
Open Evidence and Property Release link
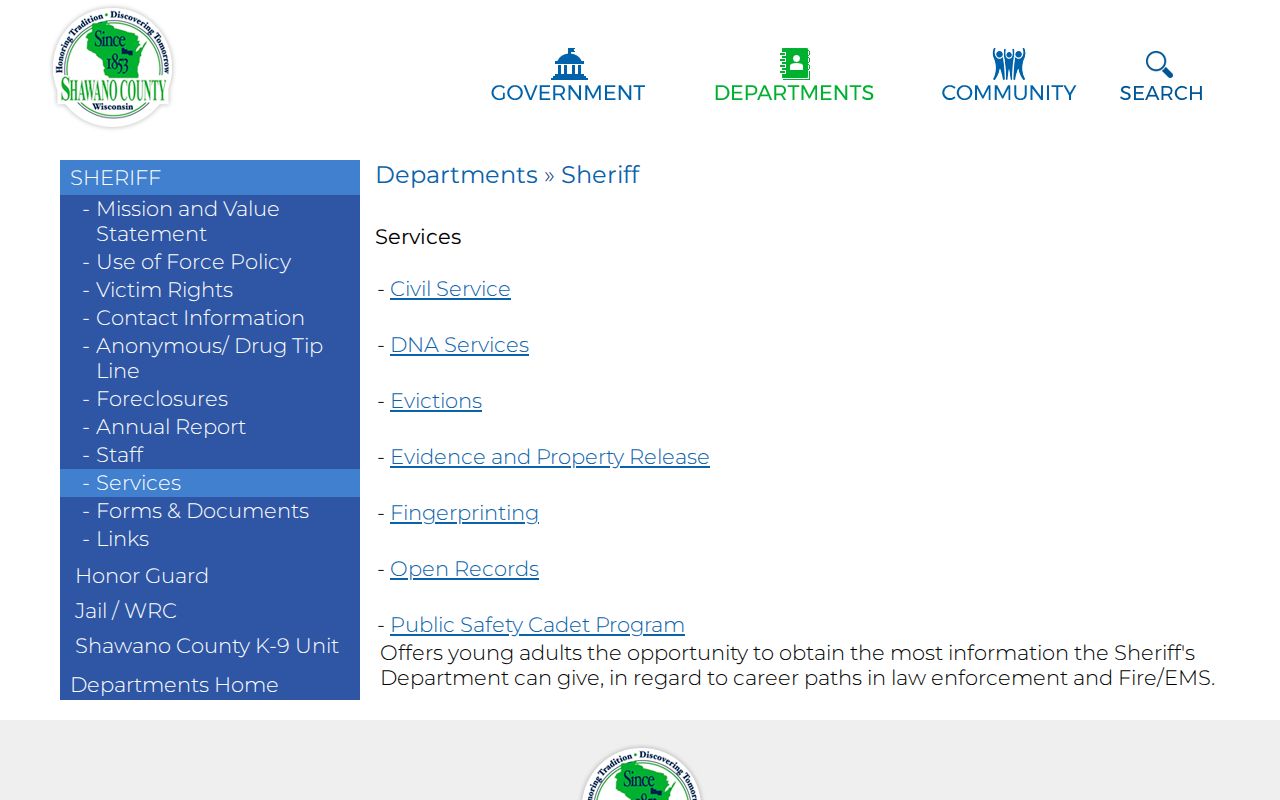(550, 457)
